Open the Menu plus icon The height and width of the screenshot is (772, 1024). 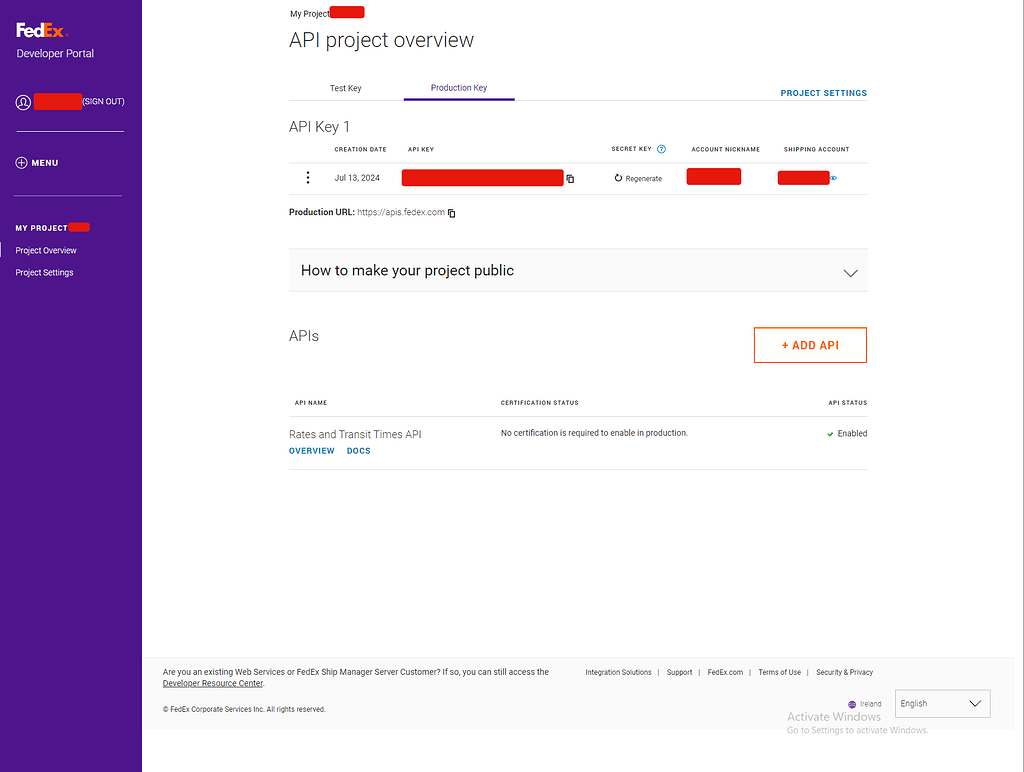tap(21, 163)
